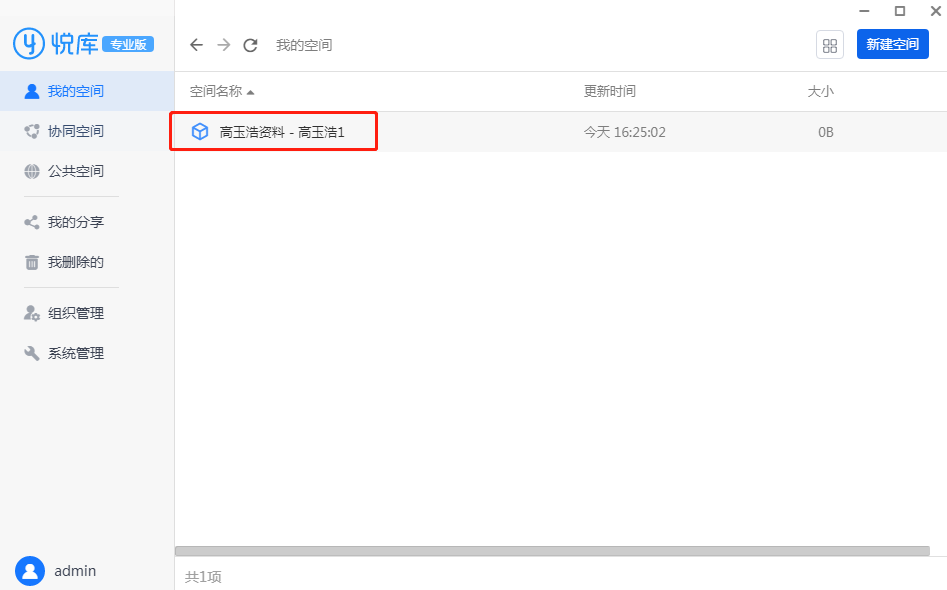Click the 更新时间 column header
The image size is (947, 590).
click(x=609, y=91)
